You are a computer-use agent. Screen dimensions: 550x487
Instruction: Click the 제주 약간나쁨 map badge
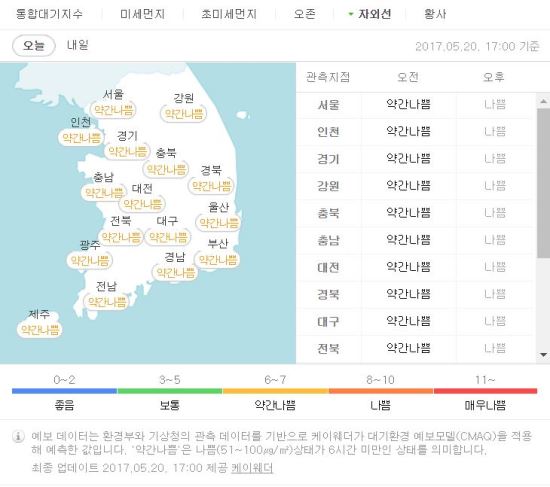click(x=40, y=330)
